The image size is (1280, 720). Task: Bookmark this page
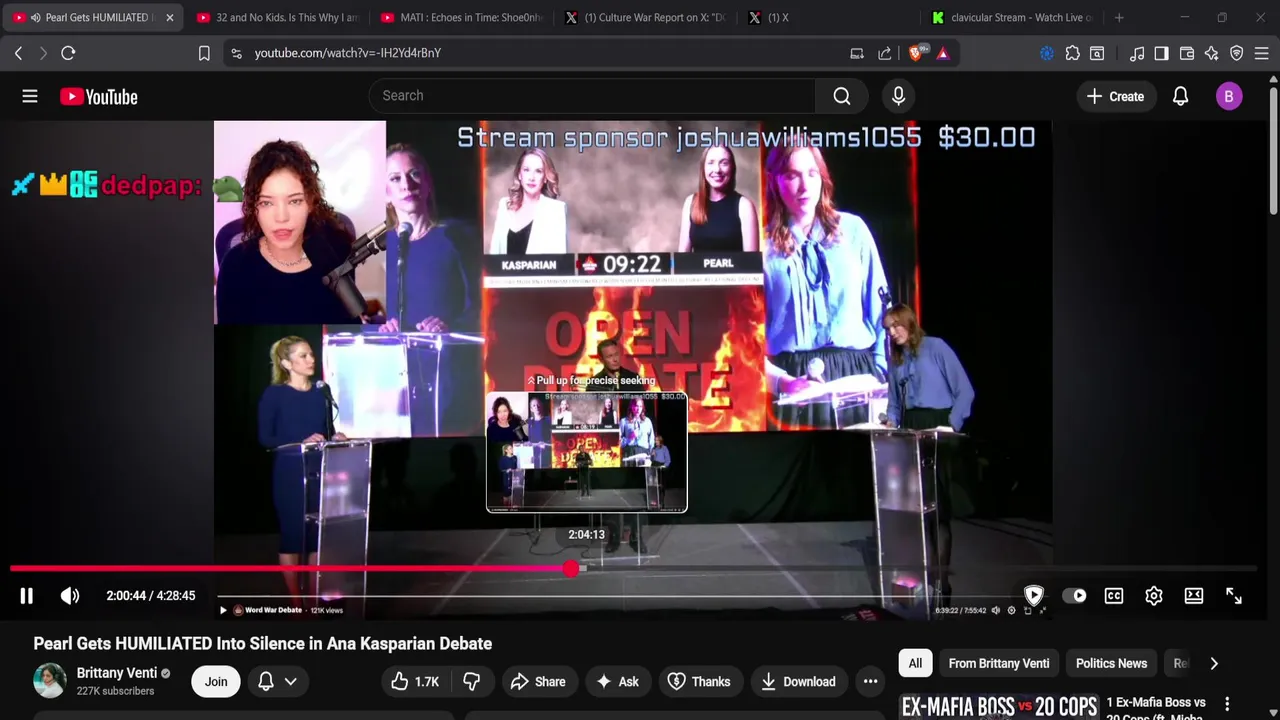pos(204,53)
